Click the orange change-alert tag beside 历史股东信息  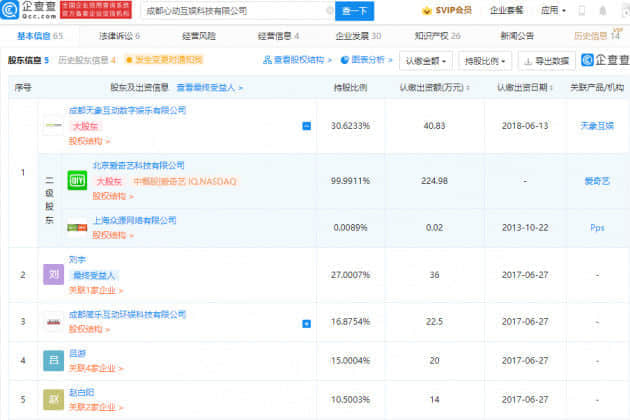[x=164, y=60]
